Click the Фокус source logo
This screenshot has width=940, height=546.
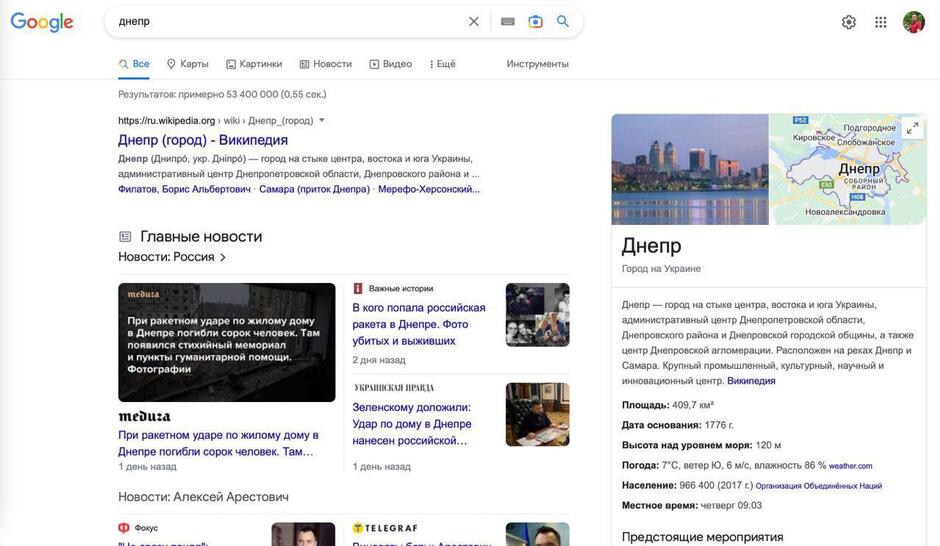point(123,527)
